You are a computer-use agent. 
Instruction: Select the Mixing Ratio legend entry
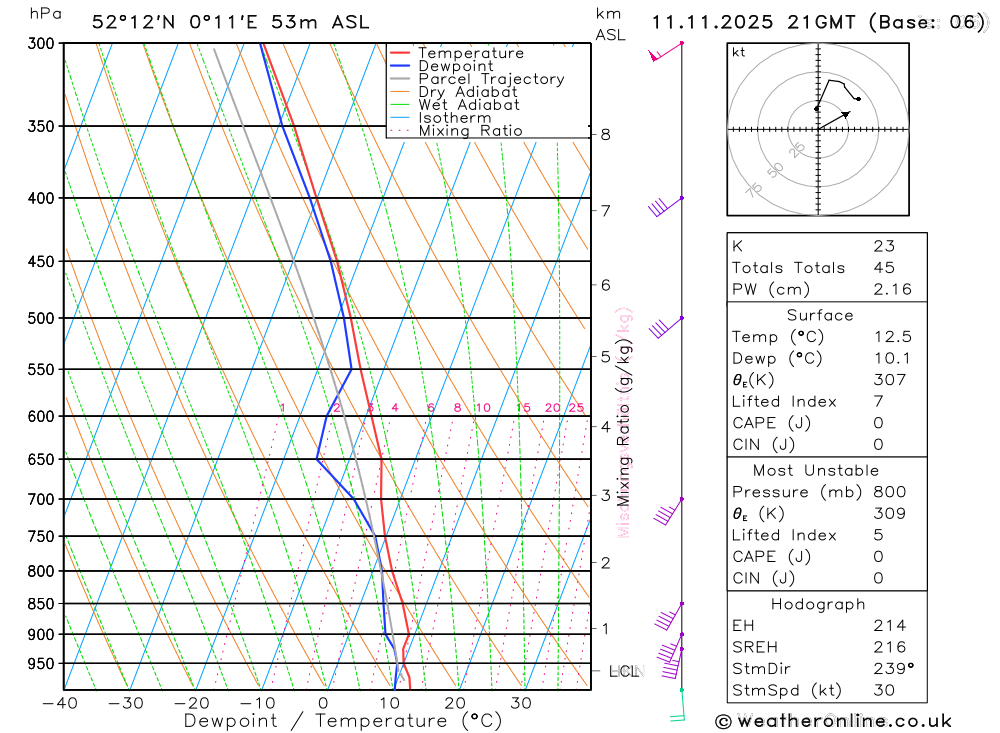470,130
